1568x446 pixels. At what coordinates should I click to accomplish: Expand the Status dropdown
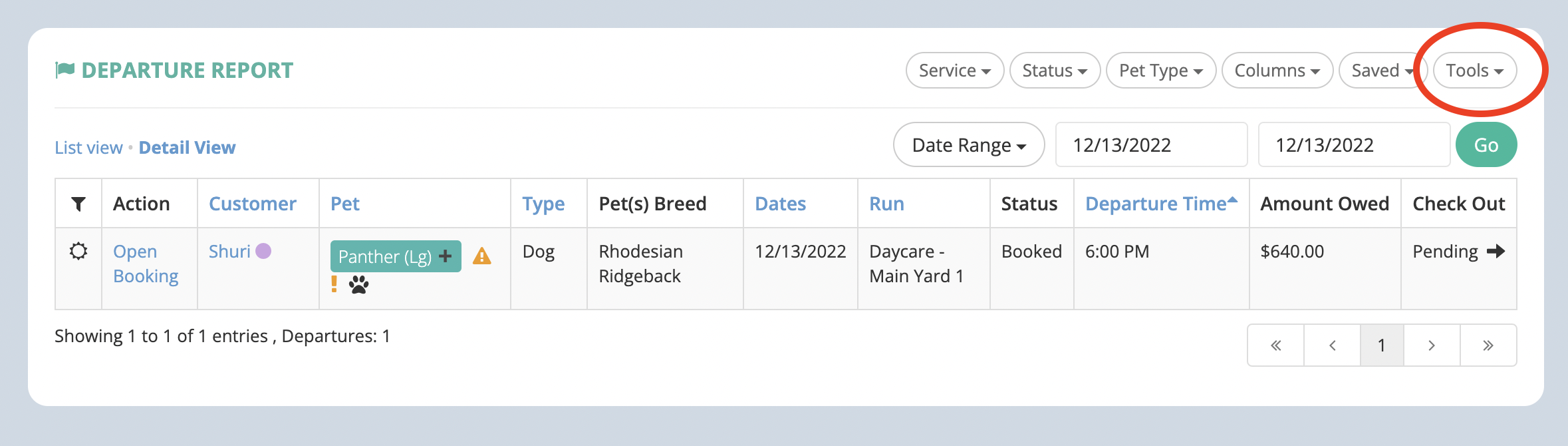tap(1055, 71)
